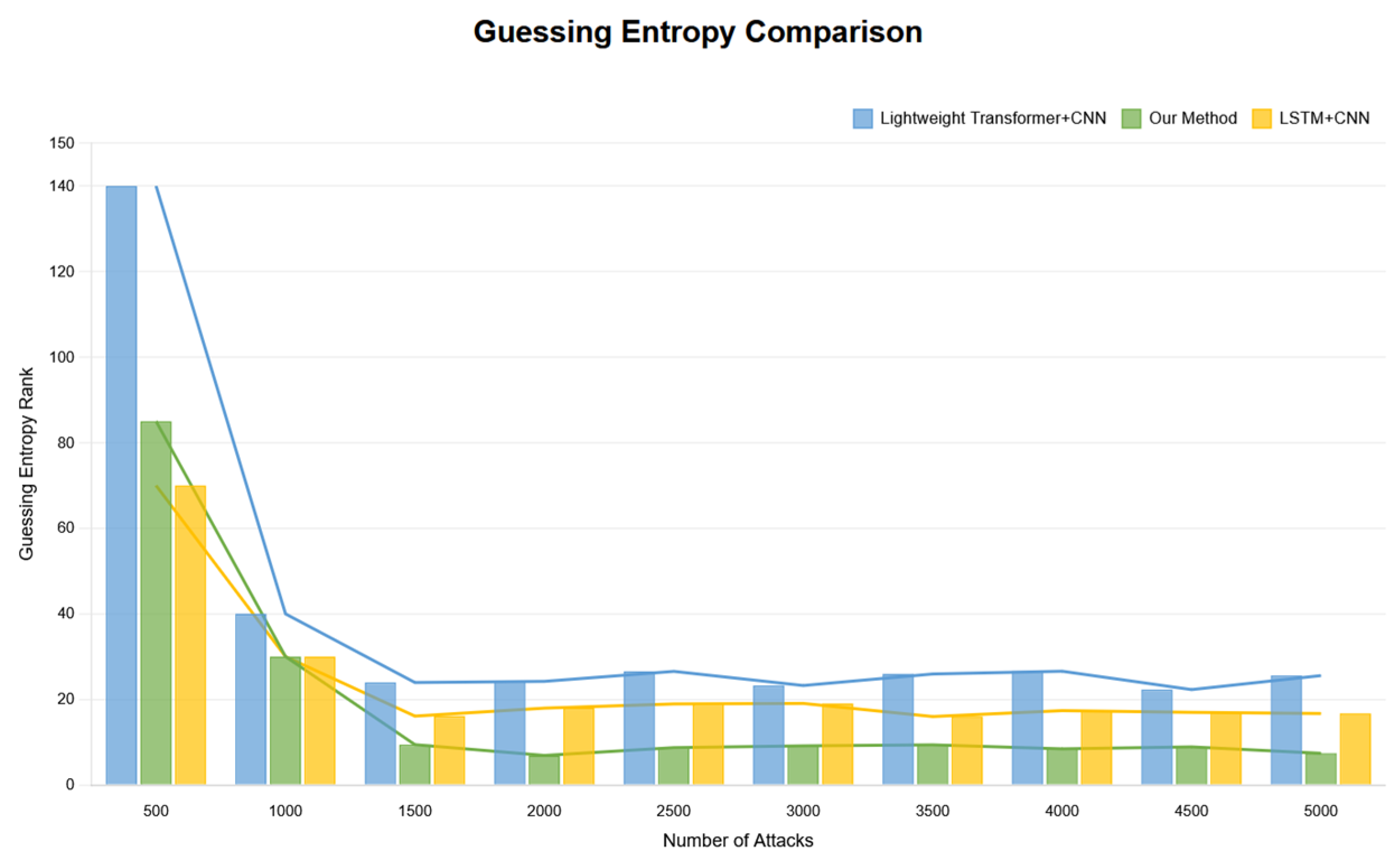Select the yellow bar at 5000 attacks
Viewport: 1400px width, 860px height.
coord(1356,749)
